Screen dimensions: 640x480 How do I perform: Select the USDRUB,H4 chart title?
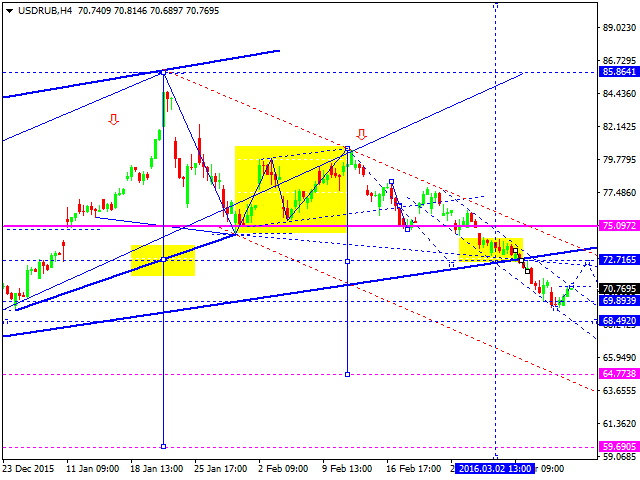(38, 10)
